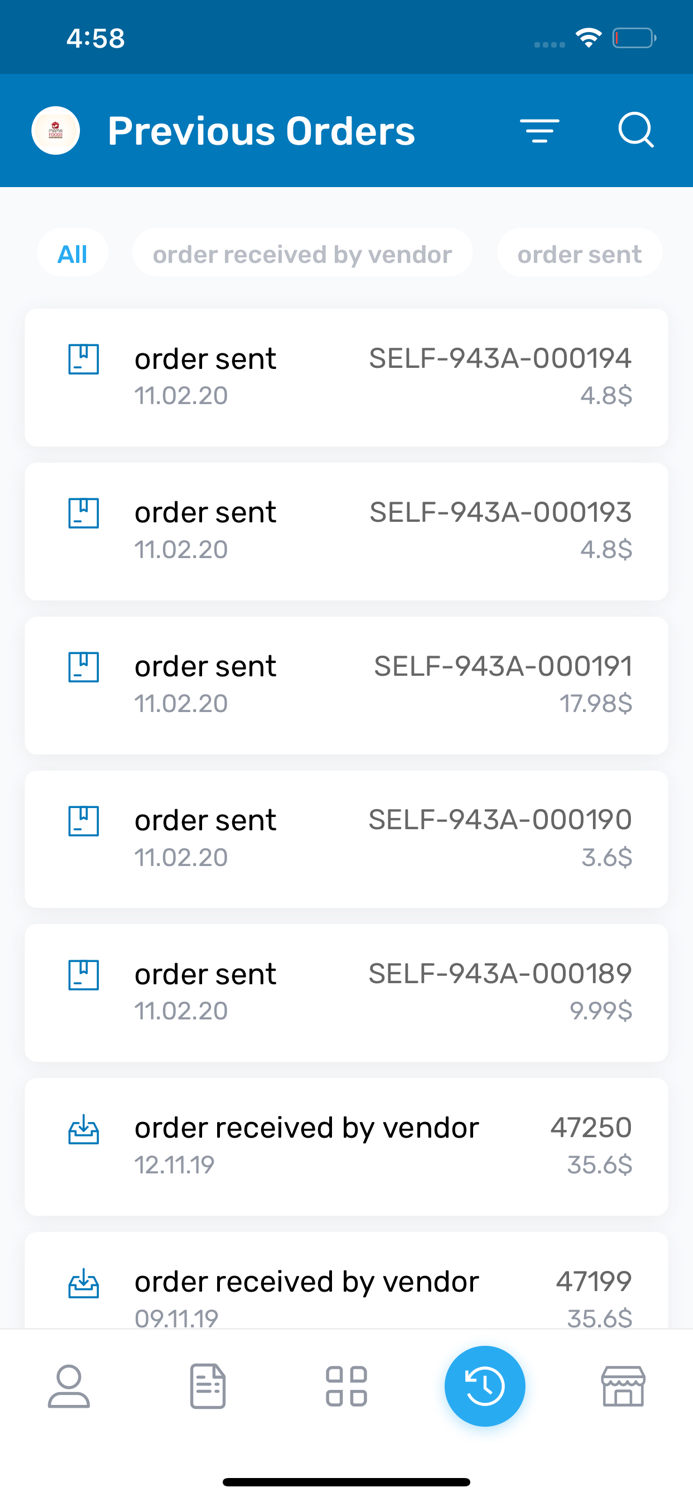Open order SELF-943A-000189 dated 11.02.20

pos(346,992)
